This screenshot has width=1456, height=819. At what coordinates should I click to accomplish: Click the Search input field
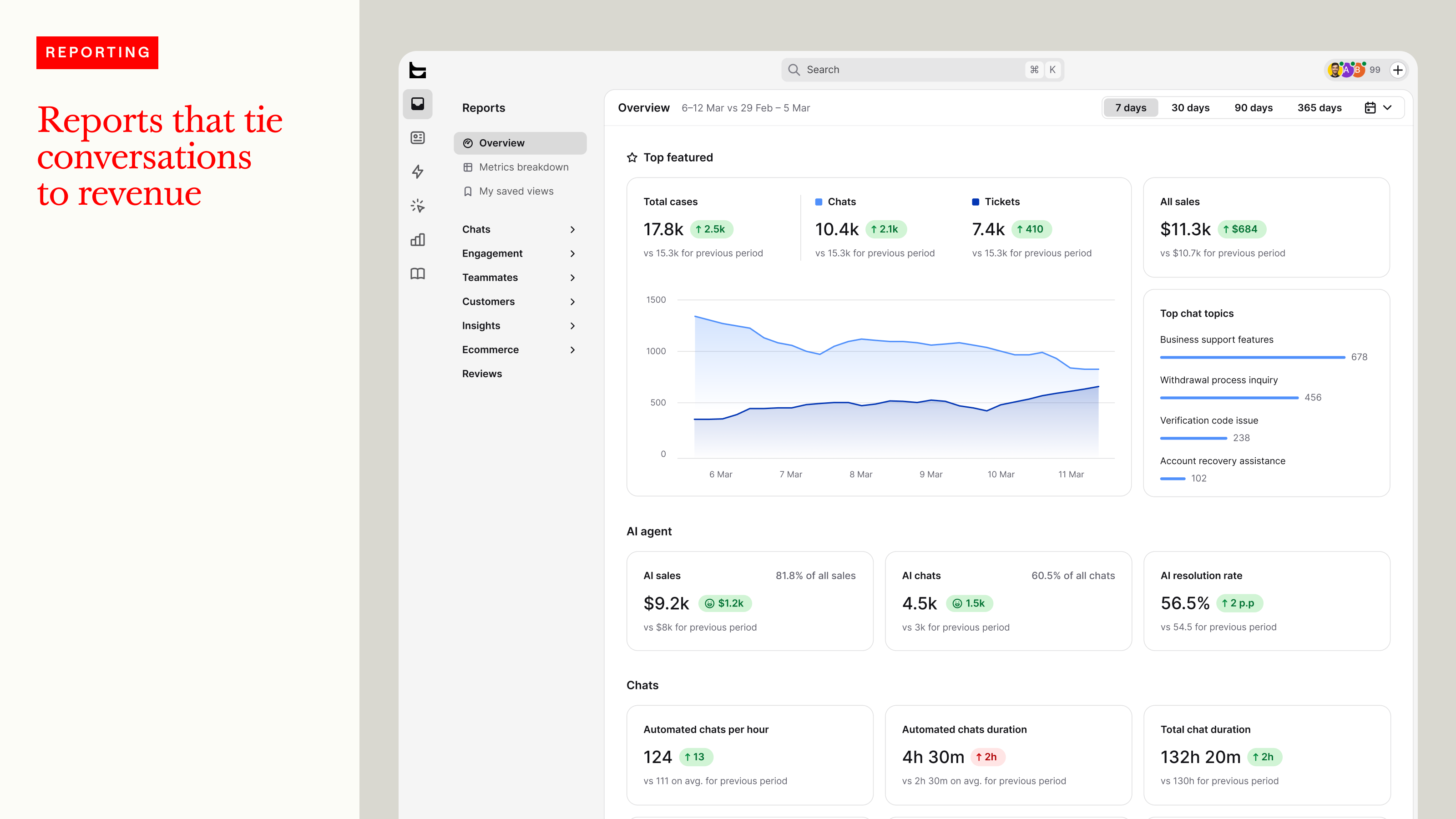[922, 70]
